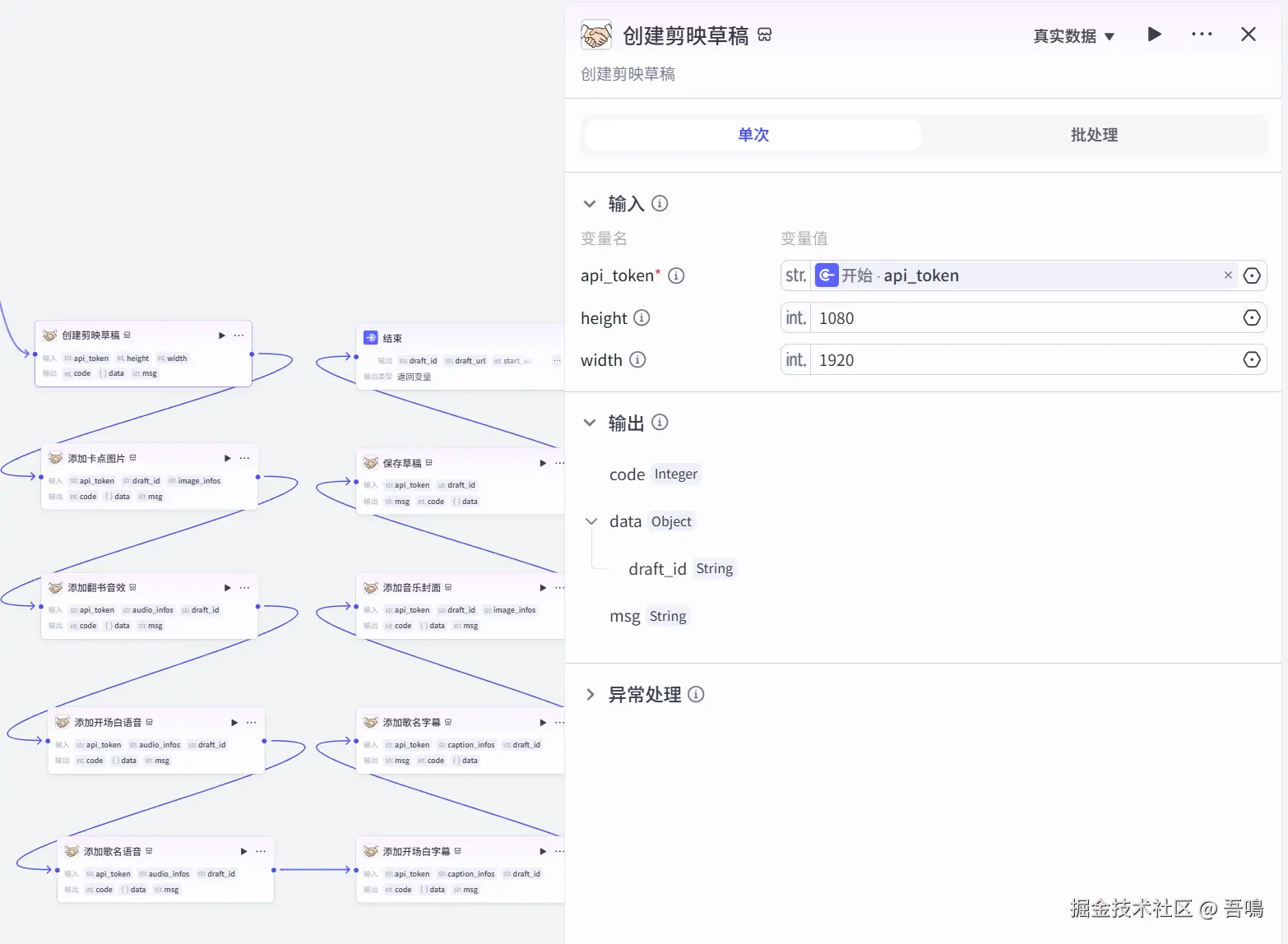Run the 添加开场白语音 node
The width and height of the screenshot is (1288, 944).
pyautogui.click(x=234, y=722)
